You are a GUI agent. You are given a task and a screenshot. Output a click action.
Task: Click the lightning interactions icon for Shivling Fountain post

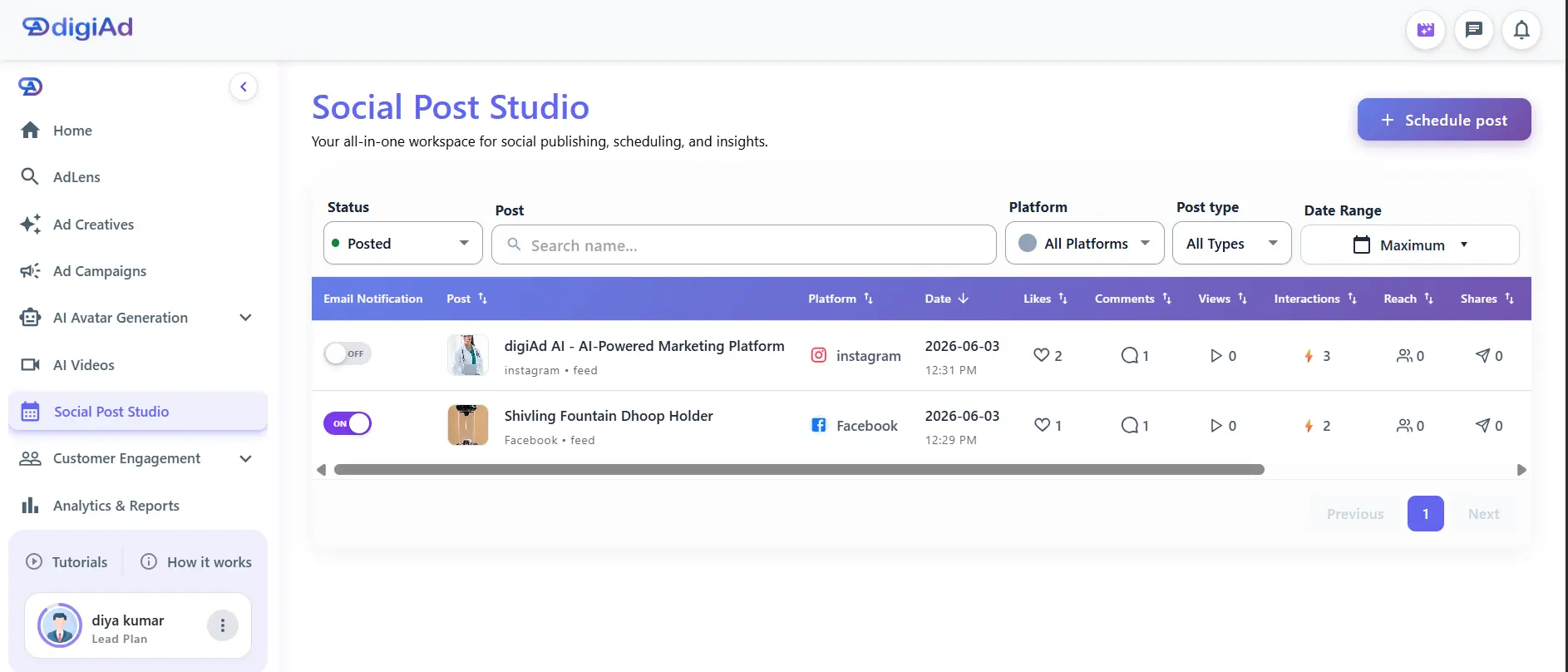tap(1309, 425)
